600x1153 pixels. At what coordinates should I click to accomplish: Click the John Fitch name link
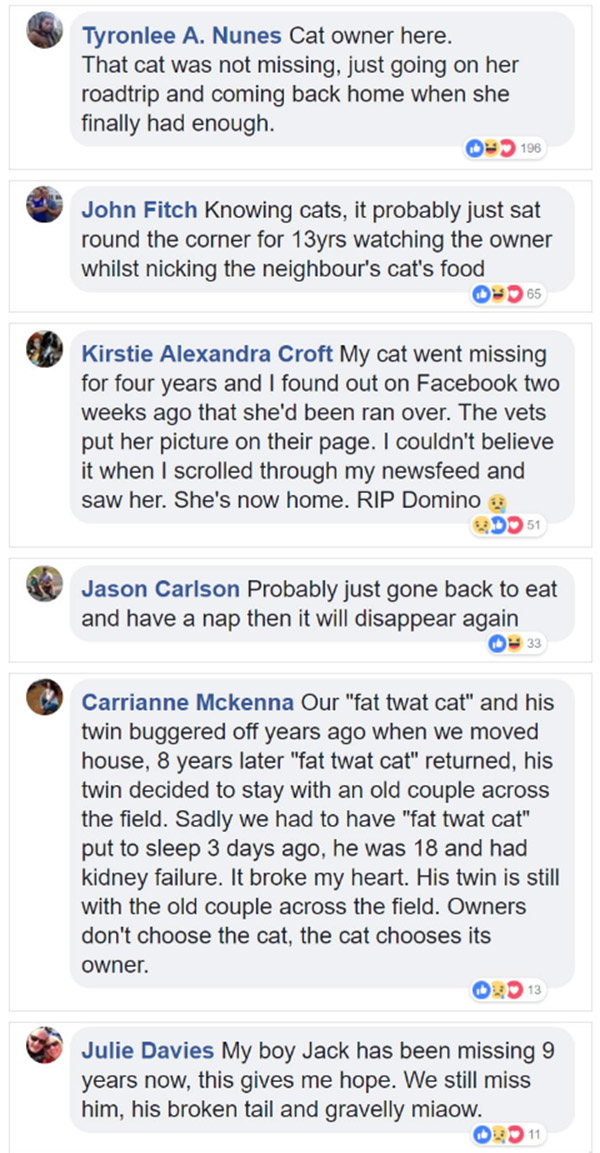coord(140,210)
